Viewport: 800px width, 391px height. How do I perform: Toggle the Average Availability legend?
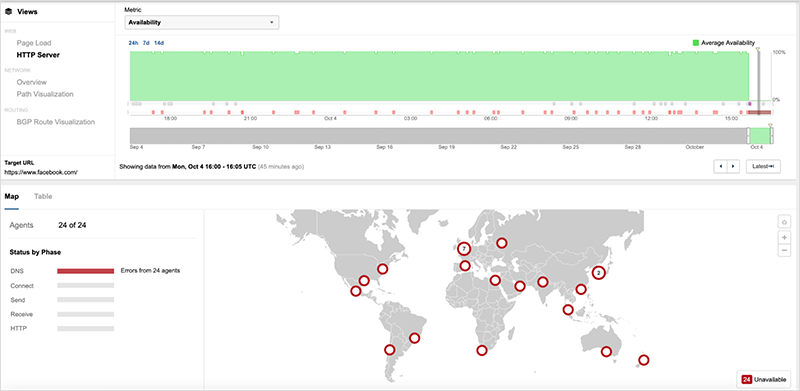(x=723, y=43)
